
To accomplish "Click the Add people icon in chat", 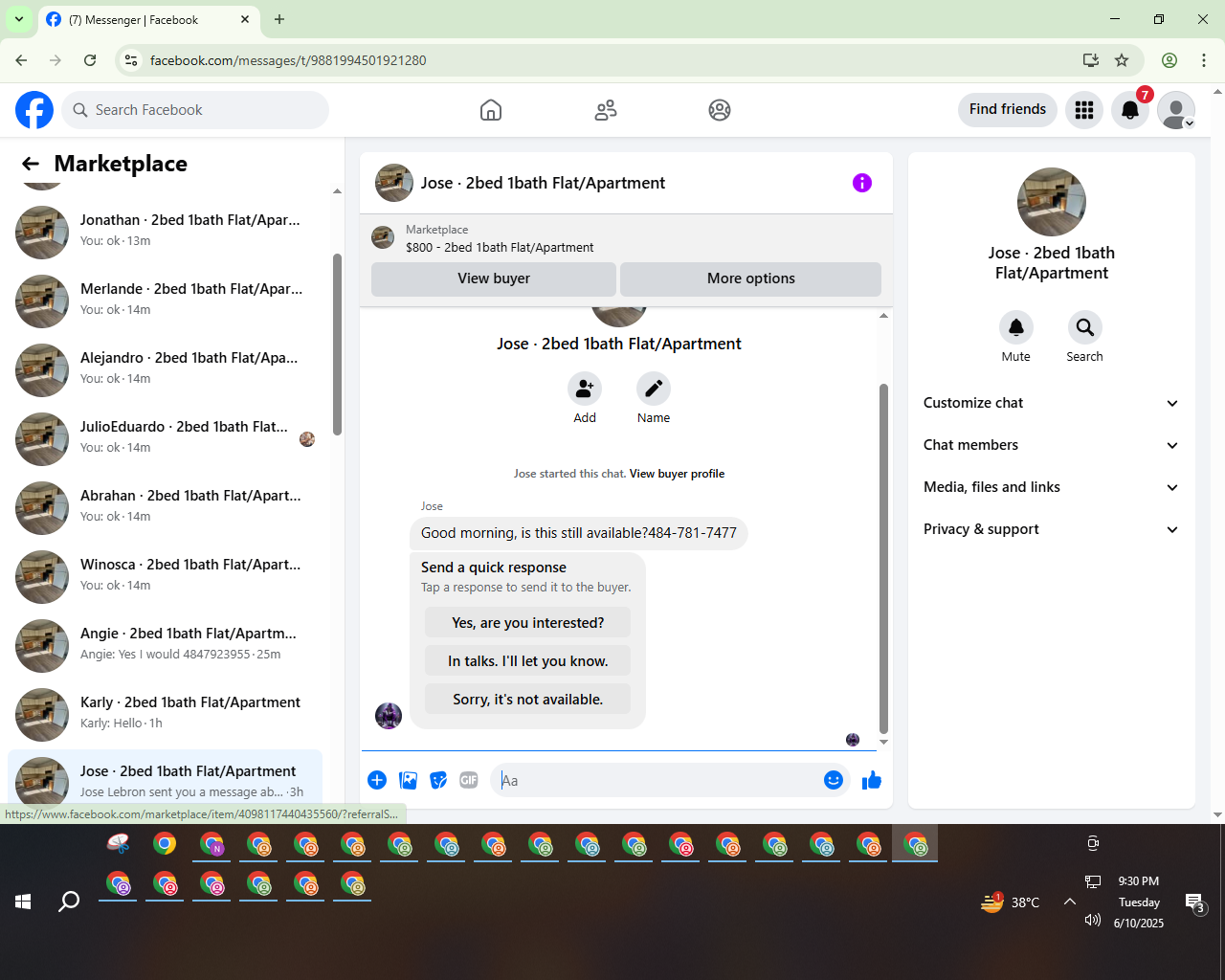I will (x=585, y=389).
